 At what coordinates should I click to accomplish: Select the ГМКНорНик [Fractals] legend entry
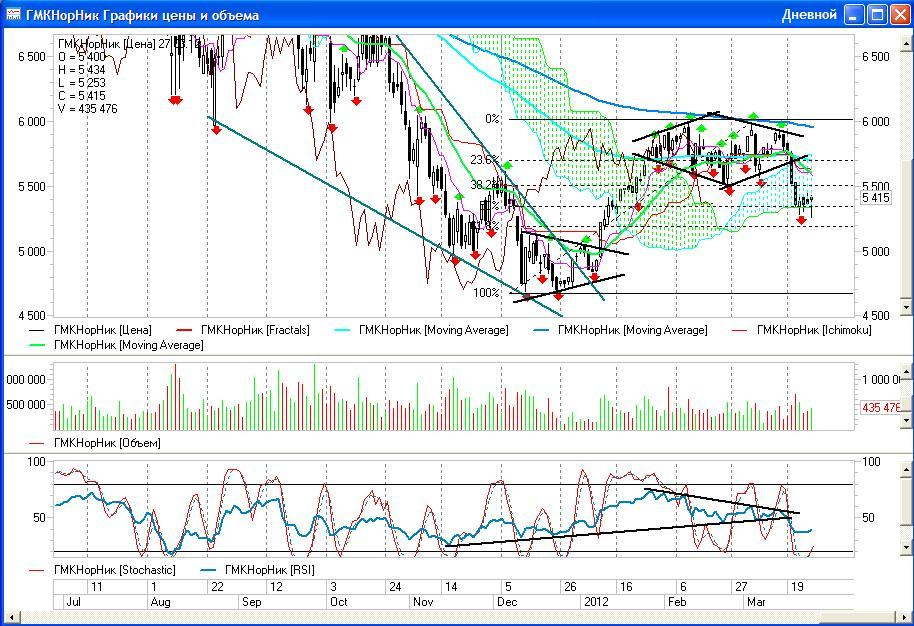pyautogui.click(x=242, y=330)
